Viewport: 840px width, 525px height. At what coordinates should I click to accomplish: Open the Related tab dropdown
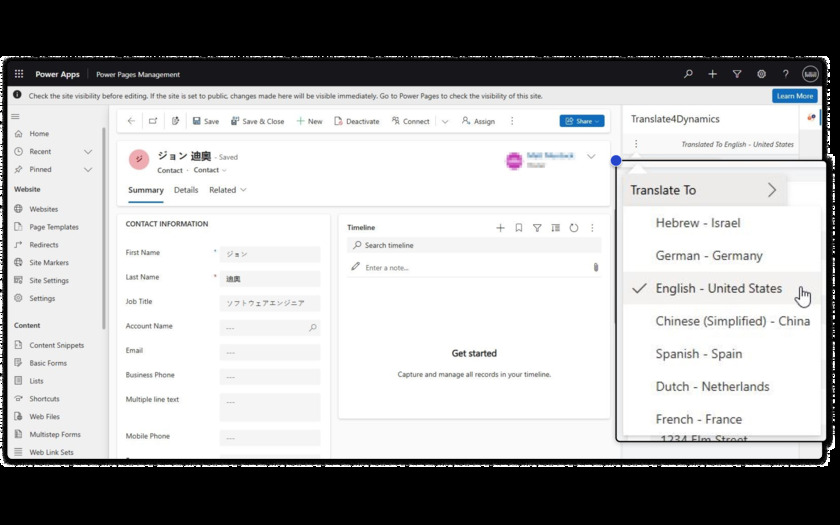point(228,190)
